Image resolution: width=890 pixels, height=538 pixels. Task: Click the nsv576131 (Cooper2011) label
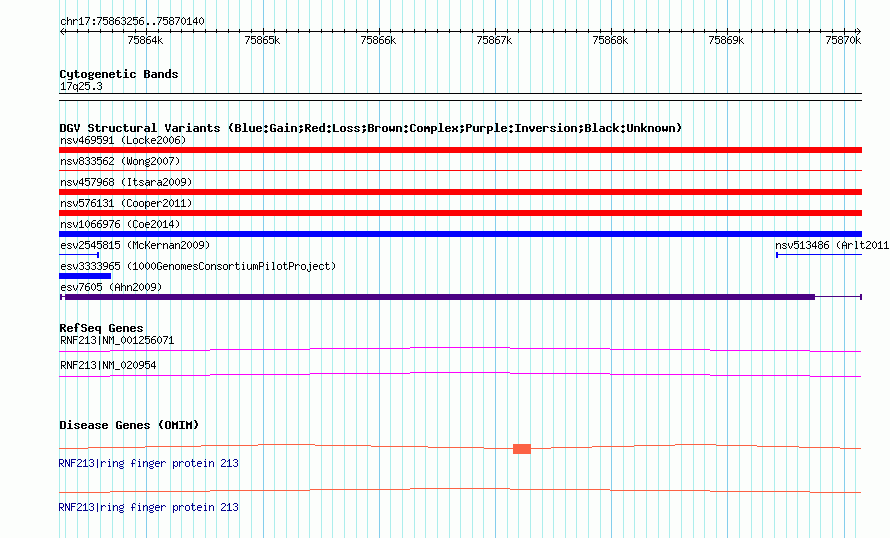tap(126, 203)
